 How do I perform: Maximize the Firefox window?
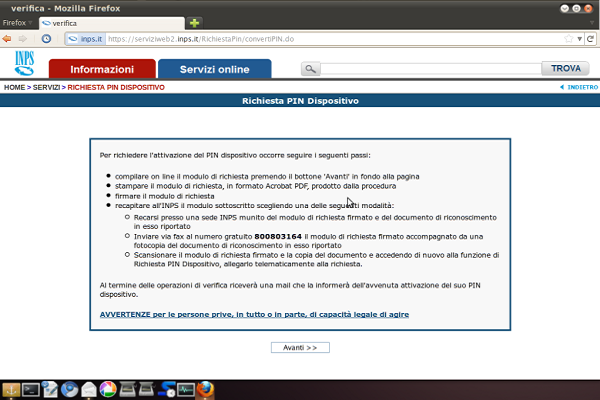(576, 8)
